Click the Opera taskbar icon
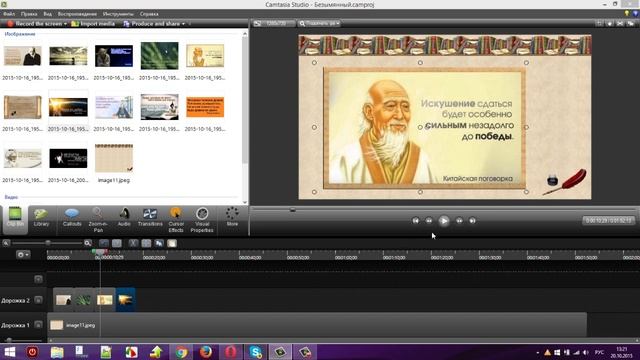 [231, 352]
